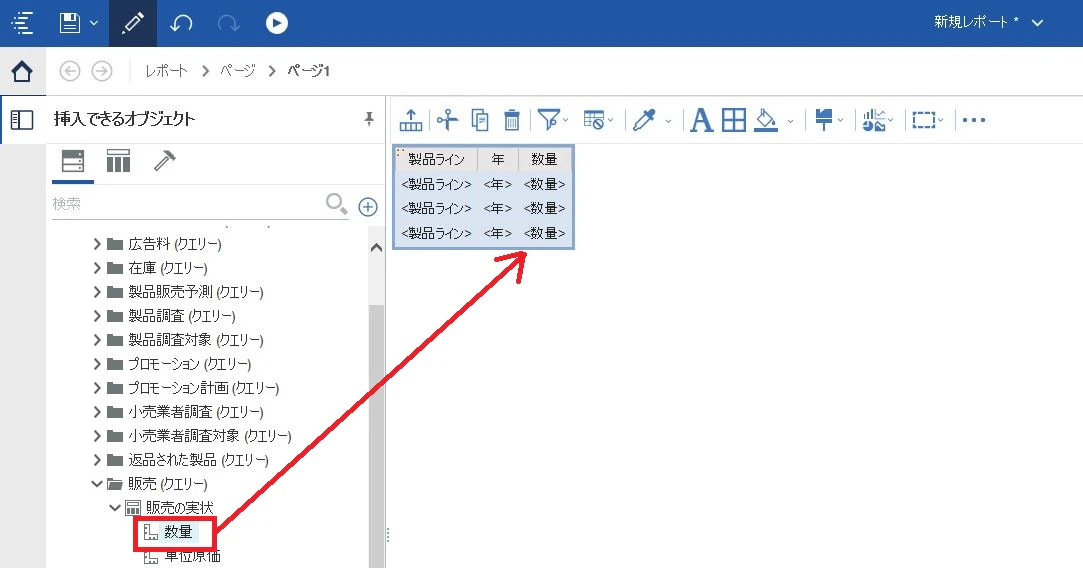Open the Background color dropdown arrow

(790, 122)
